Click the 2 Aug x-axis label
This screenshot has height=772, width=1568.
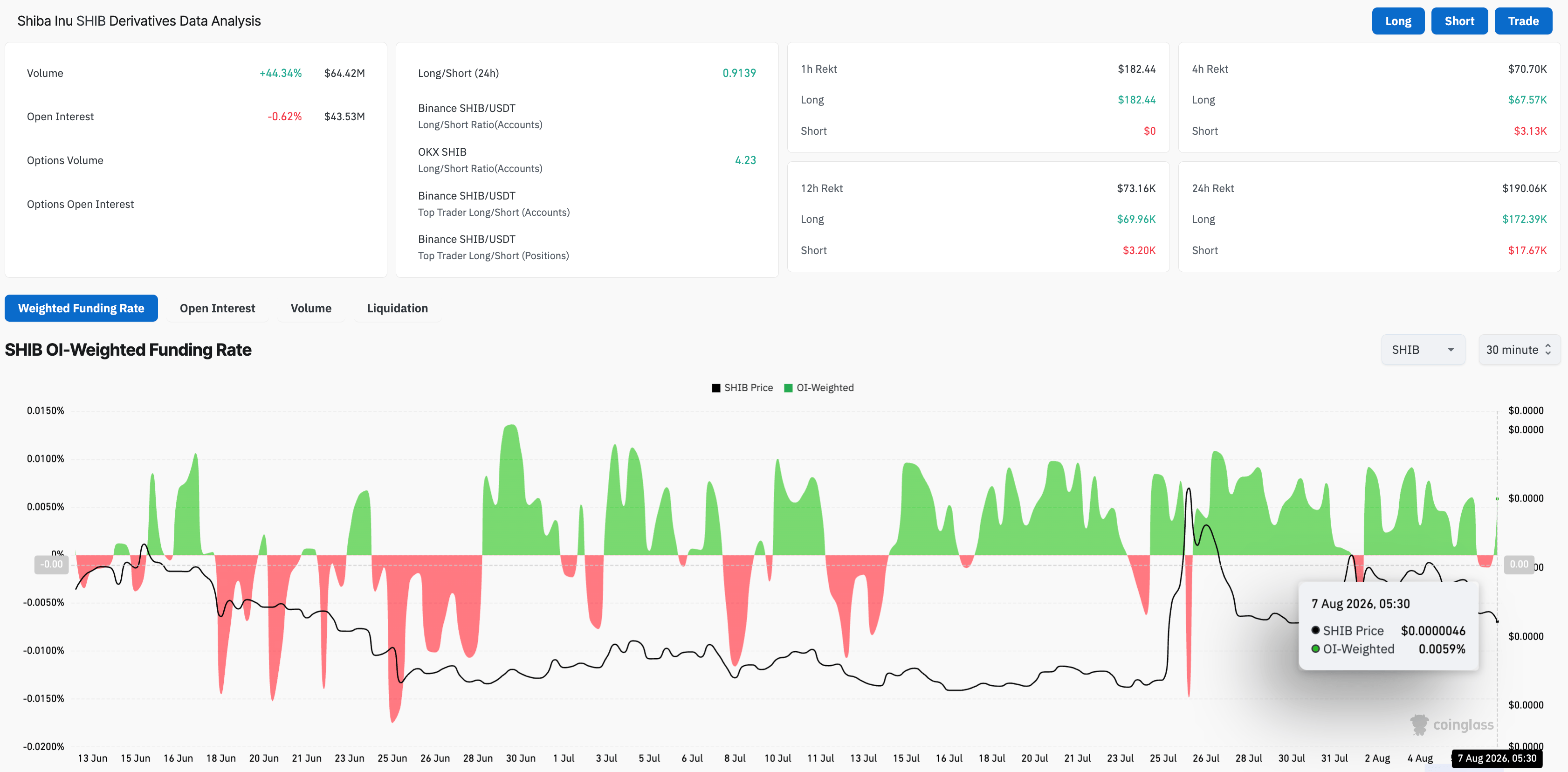click(1377, 758)
